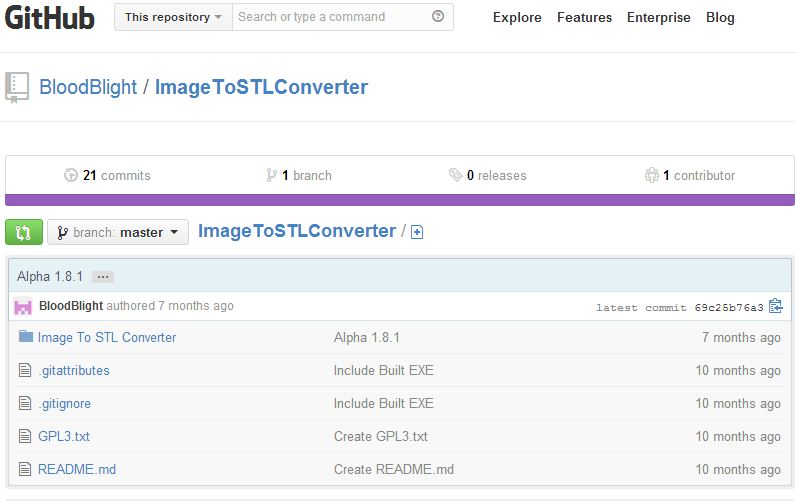This screenshot has height=501, width=796.
Task: Click the folder icon for Image To STL Converter
Action: pos(25,337)
